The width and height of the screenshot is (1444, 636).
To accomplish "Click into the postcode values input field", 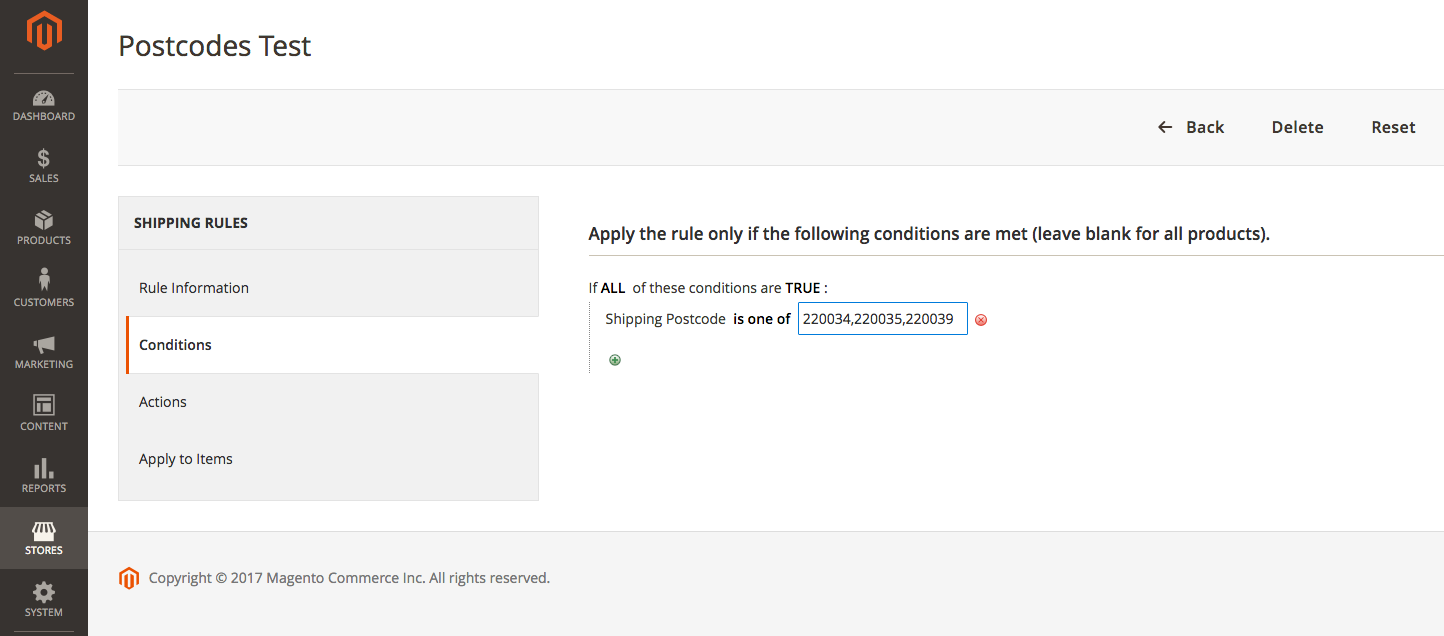I will [882, 319].
